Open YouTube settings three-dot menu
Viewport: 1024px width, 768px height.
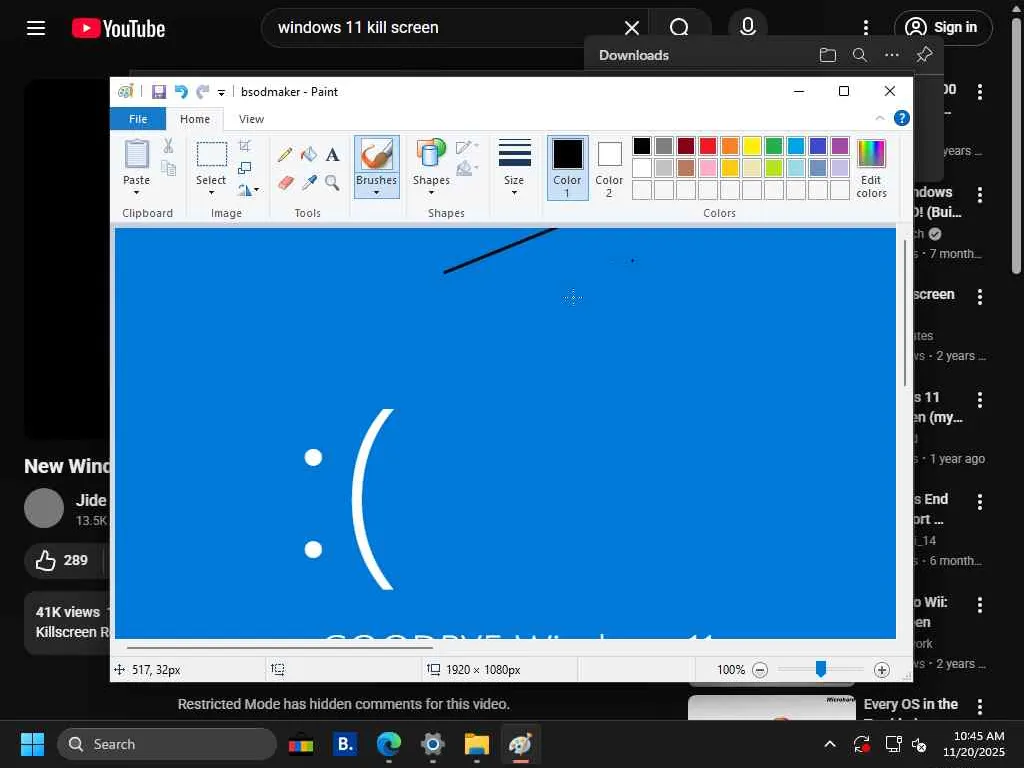click(x=866, y=27)
